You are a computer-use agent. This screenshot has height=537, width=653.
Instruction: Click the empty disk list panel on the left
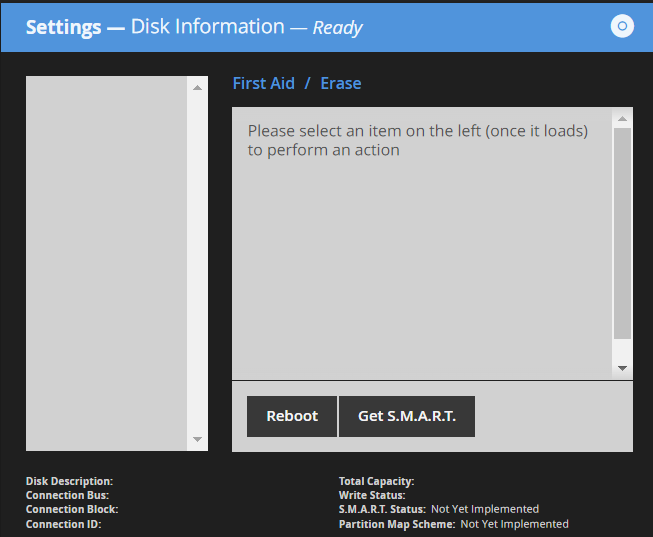pyautogui.click(x=106, y=263)
